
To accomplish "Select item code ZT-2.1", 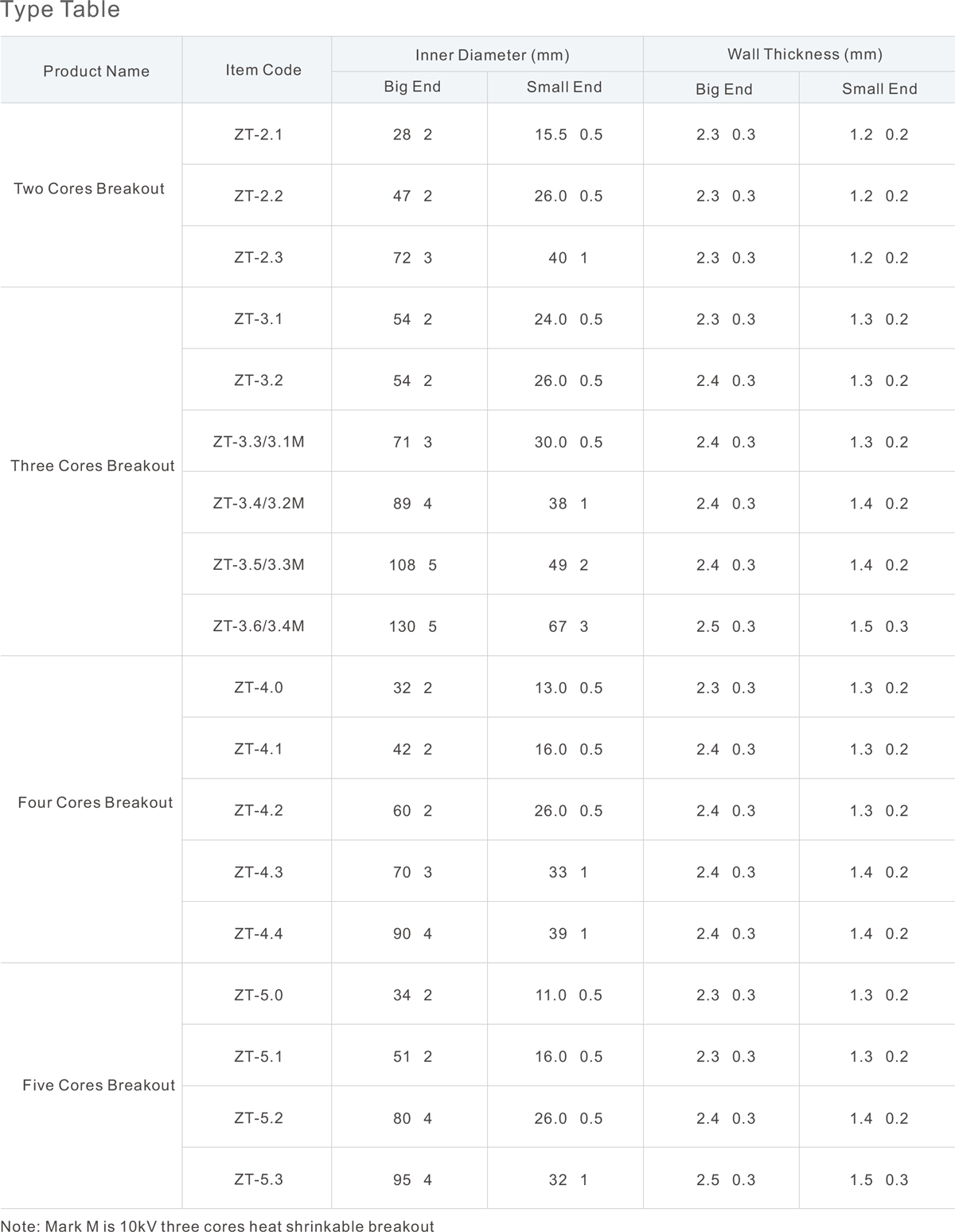I will coord(259,135).
